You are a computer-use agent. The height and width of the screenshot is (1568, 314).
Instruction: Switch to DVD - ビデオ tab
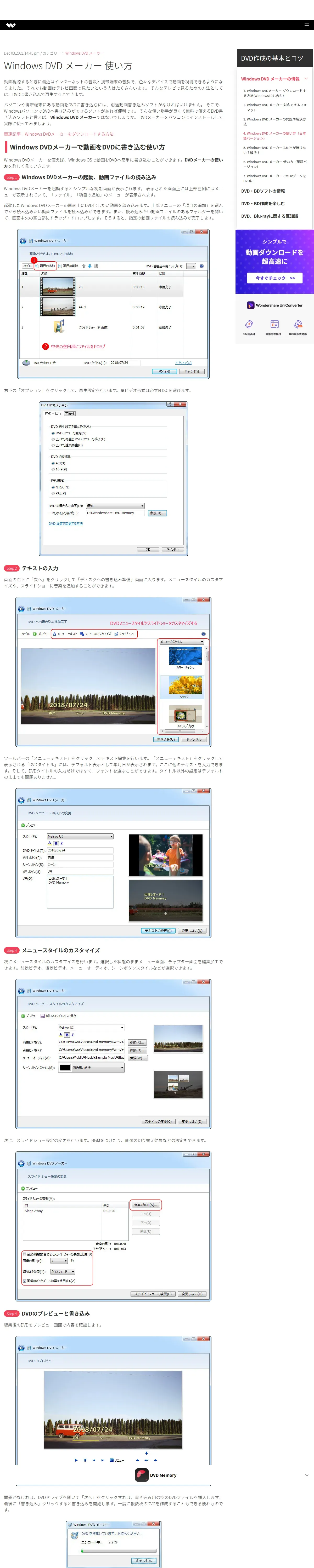(x=53, y=413)
